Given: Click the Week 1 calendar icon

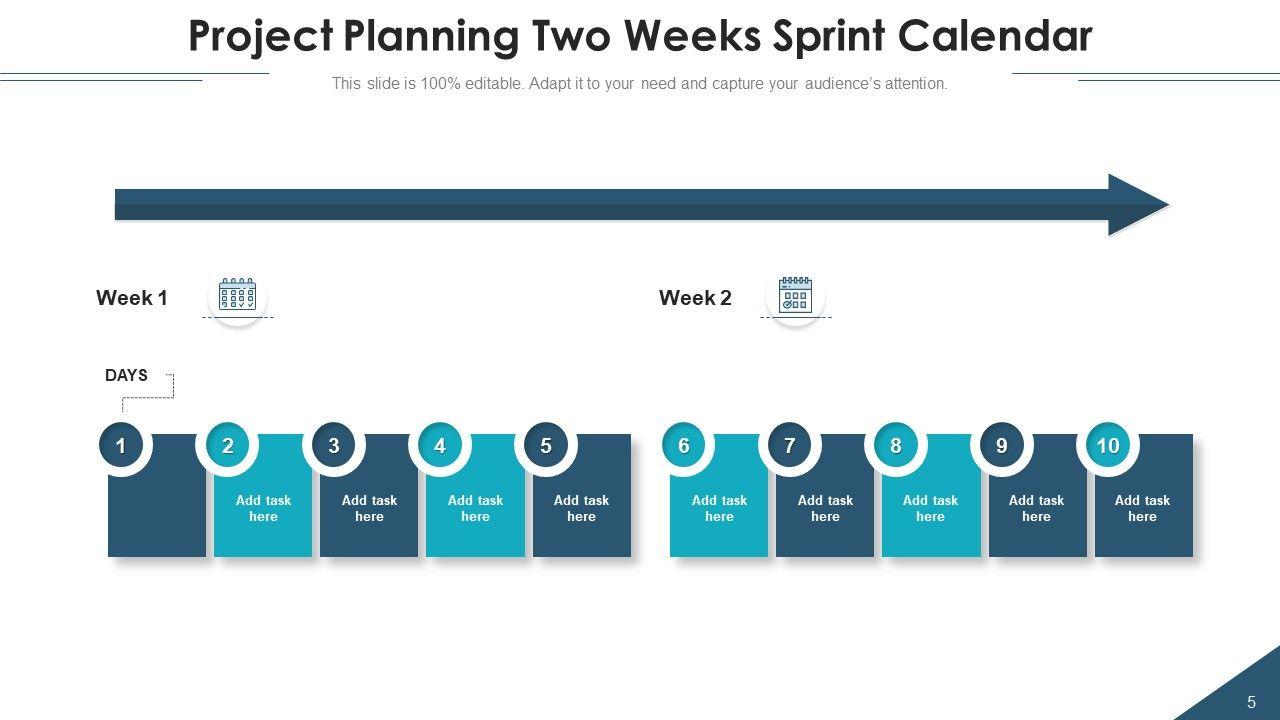Looking at the screenshot, I should (x=238, y=296).
